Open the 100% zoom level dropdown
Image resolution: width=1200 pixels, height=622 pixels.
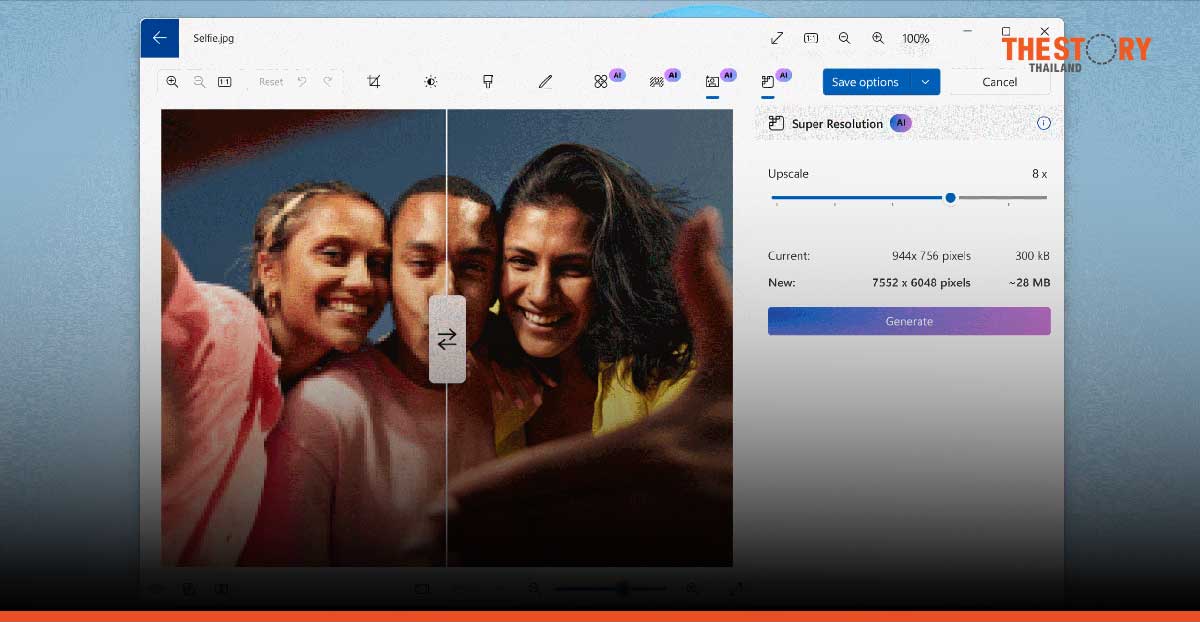[x=916, y=38]
